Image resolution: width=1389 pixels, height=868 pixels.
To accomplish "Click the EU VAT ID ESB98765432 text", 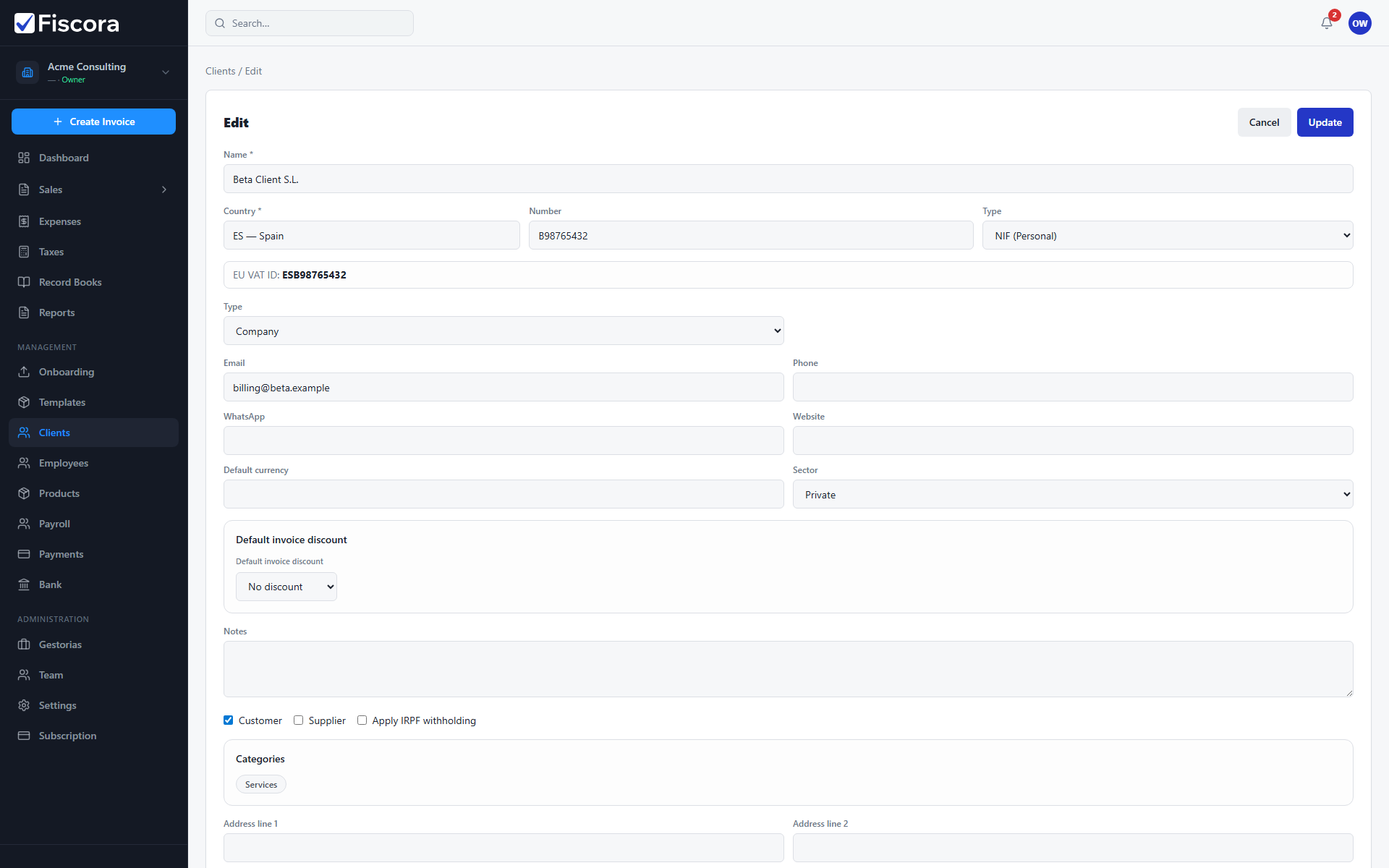I will click(289, 275).
